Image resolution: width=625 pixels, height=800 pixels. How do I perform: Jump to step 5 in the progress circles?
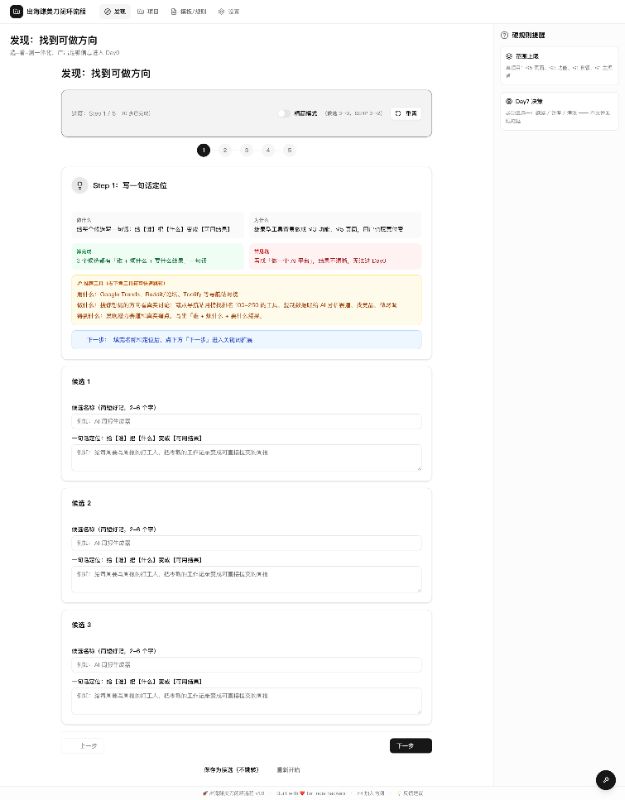[288, 150]
